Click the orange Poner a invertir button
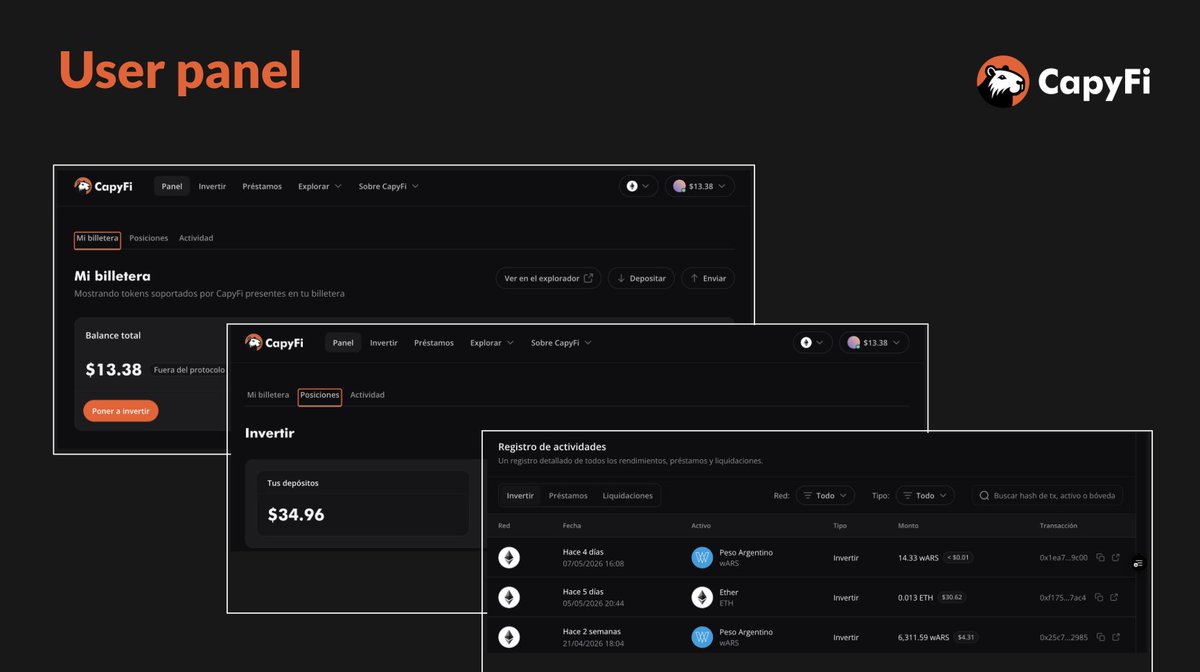 [x=121, y=411]
